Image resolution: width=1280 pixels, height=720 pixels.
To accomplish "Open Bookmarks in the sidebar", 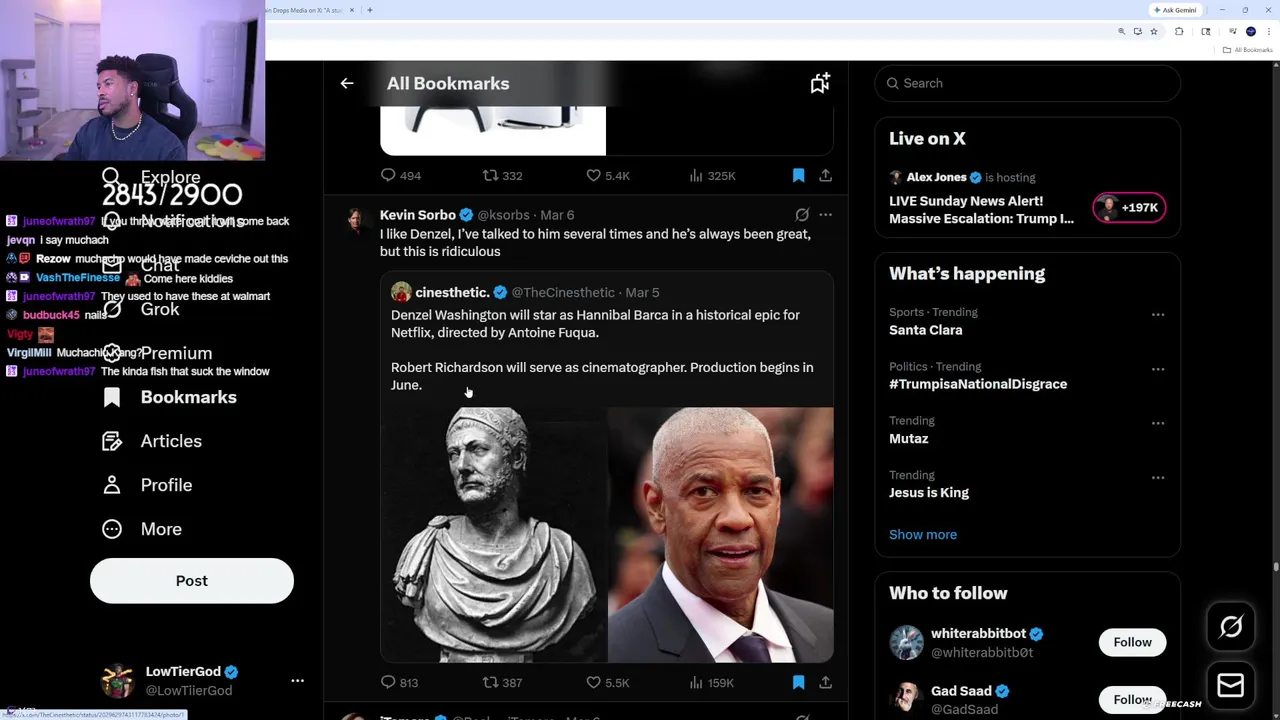I will tap(170, 397).
